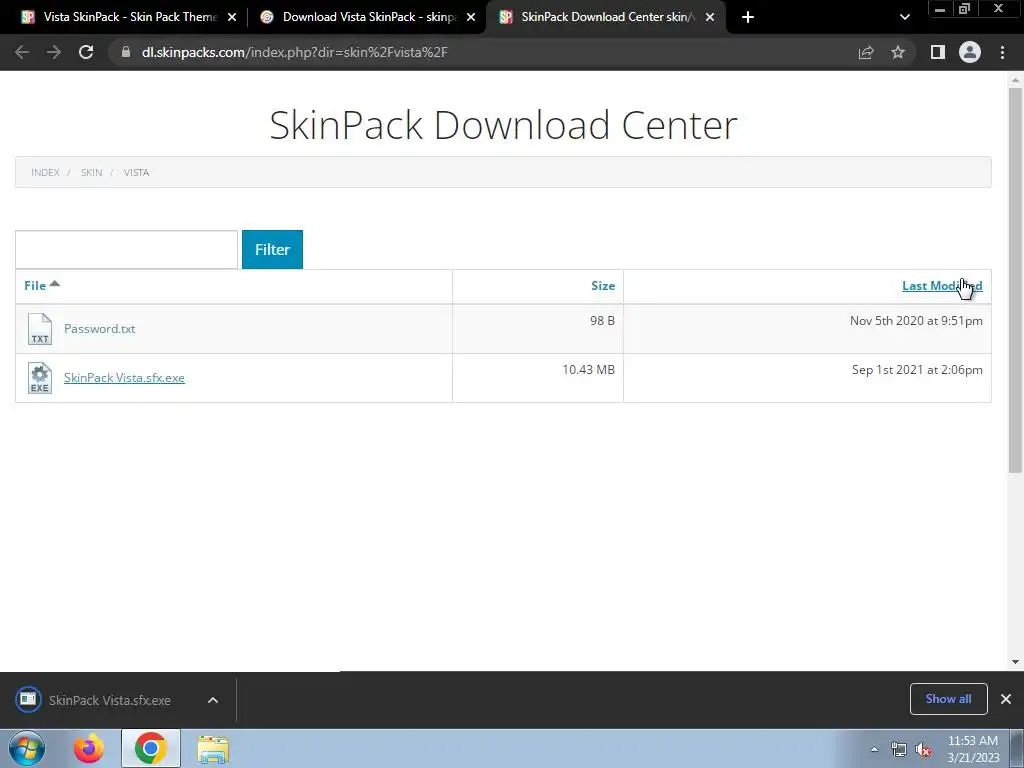Click the Sep 1st 2021 at 2:06pm date
This screenshot has width=1024, height=768.
point(917,370)
